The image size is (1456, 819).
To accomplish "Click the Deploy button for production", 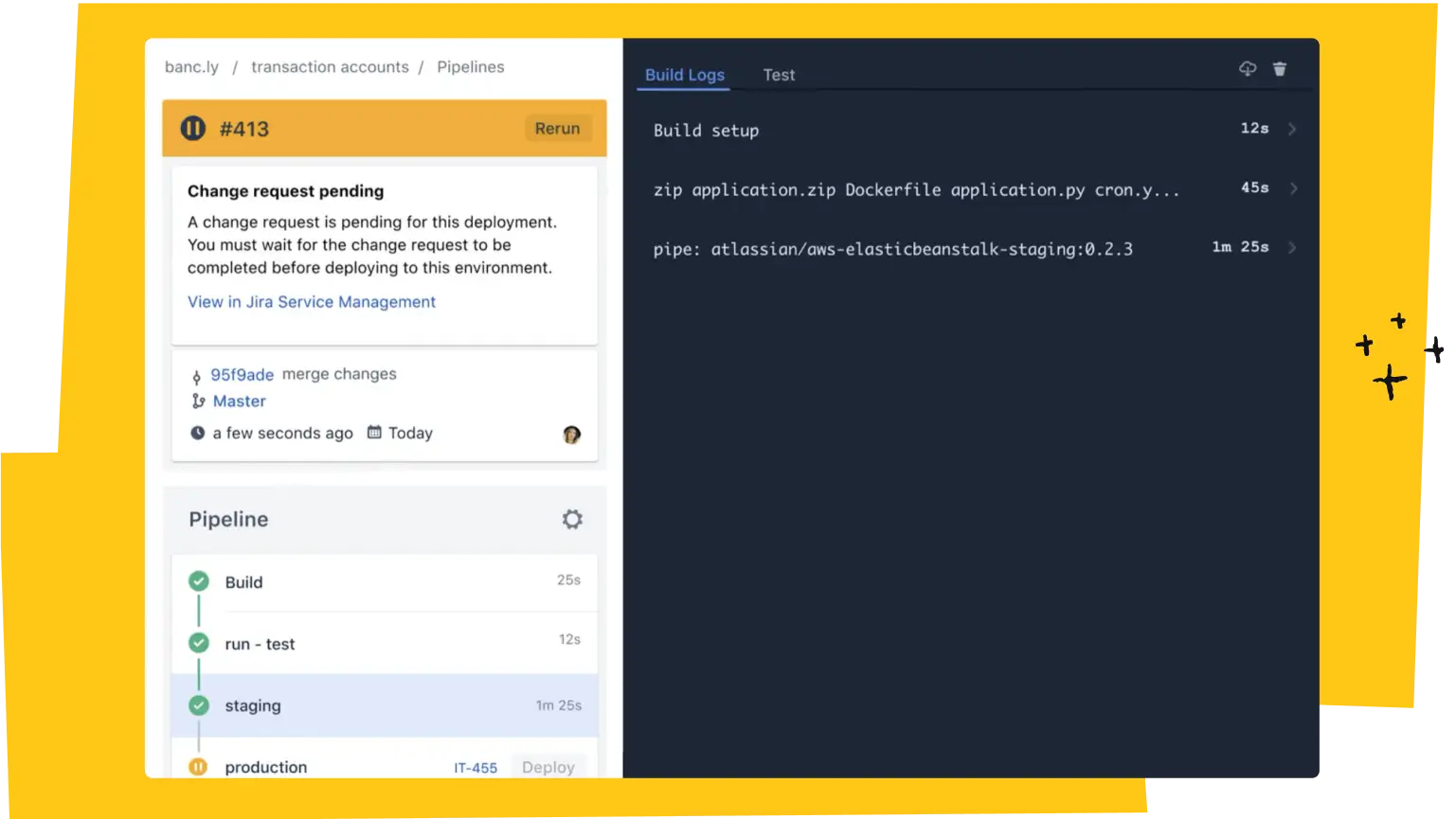I will 548,767.
